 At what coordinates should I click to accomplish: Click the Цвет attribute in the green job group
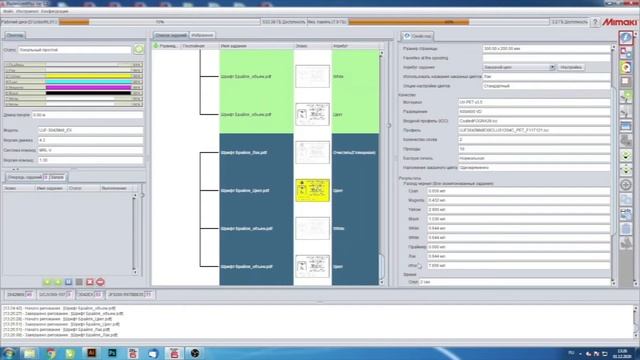(338, 115)
